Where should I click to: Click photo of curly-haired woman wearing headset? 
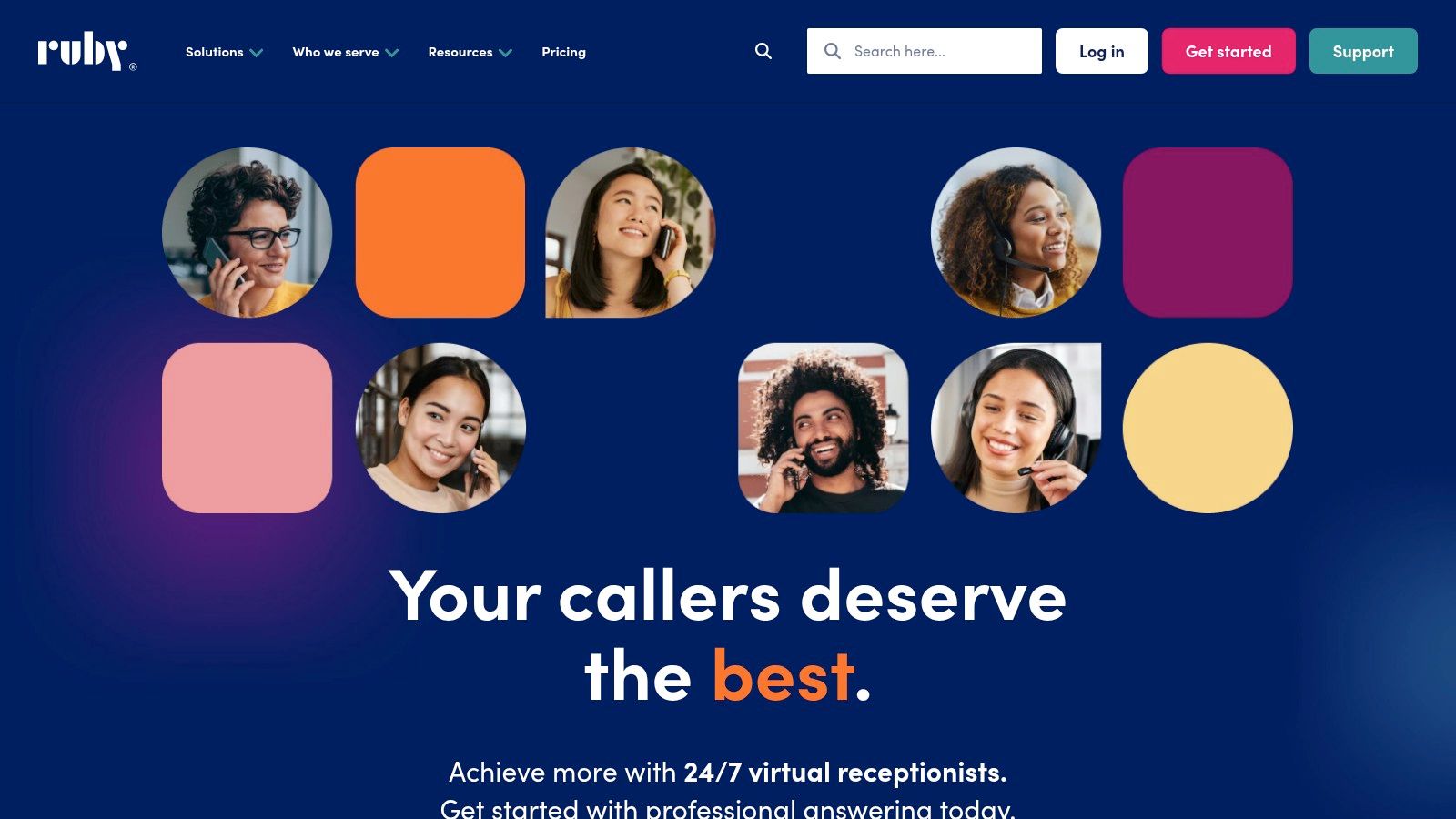click(1016, 232)
